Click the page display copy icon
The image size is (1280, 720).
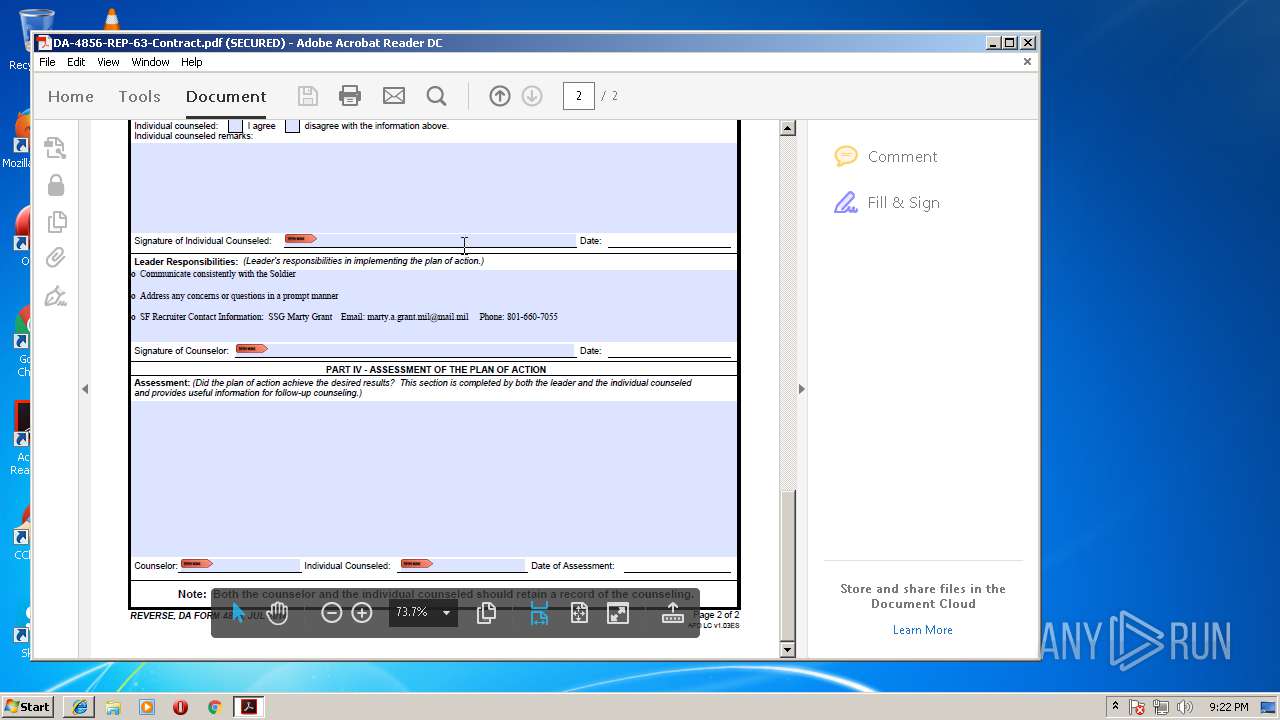point(486,613)
